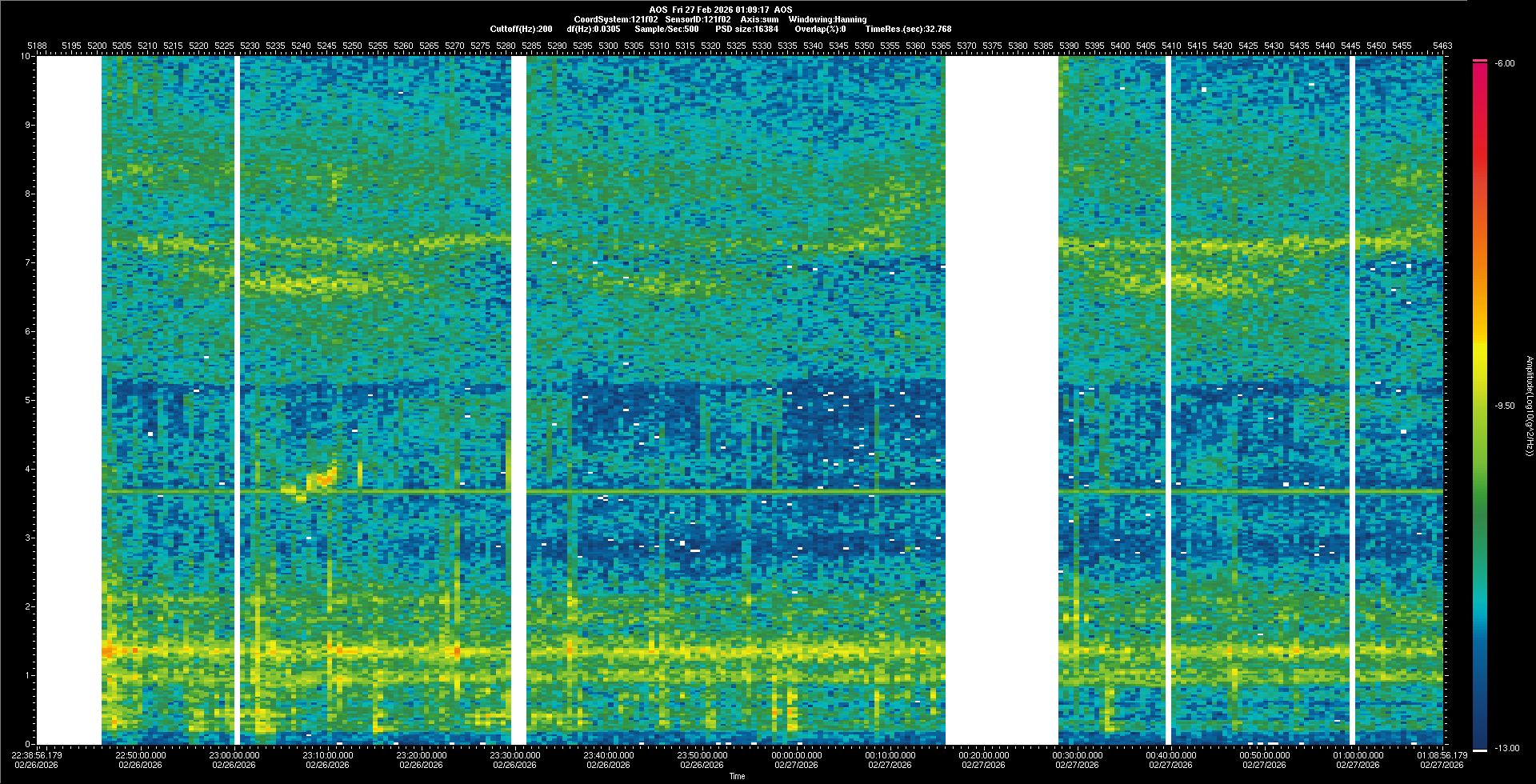The image size is (1536, 784).
Task: Click the -9.50 color scale label
Action: click(x=1505, y=406)
